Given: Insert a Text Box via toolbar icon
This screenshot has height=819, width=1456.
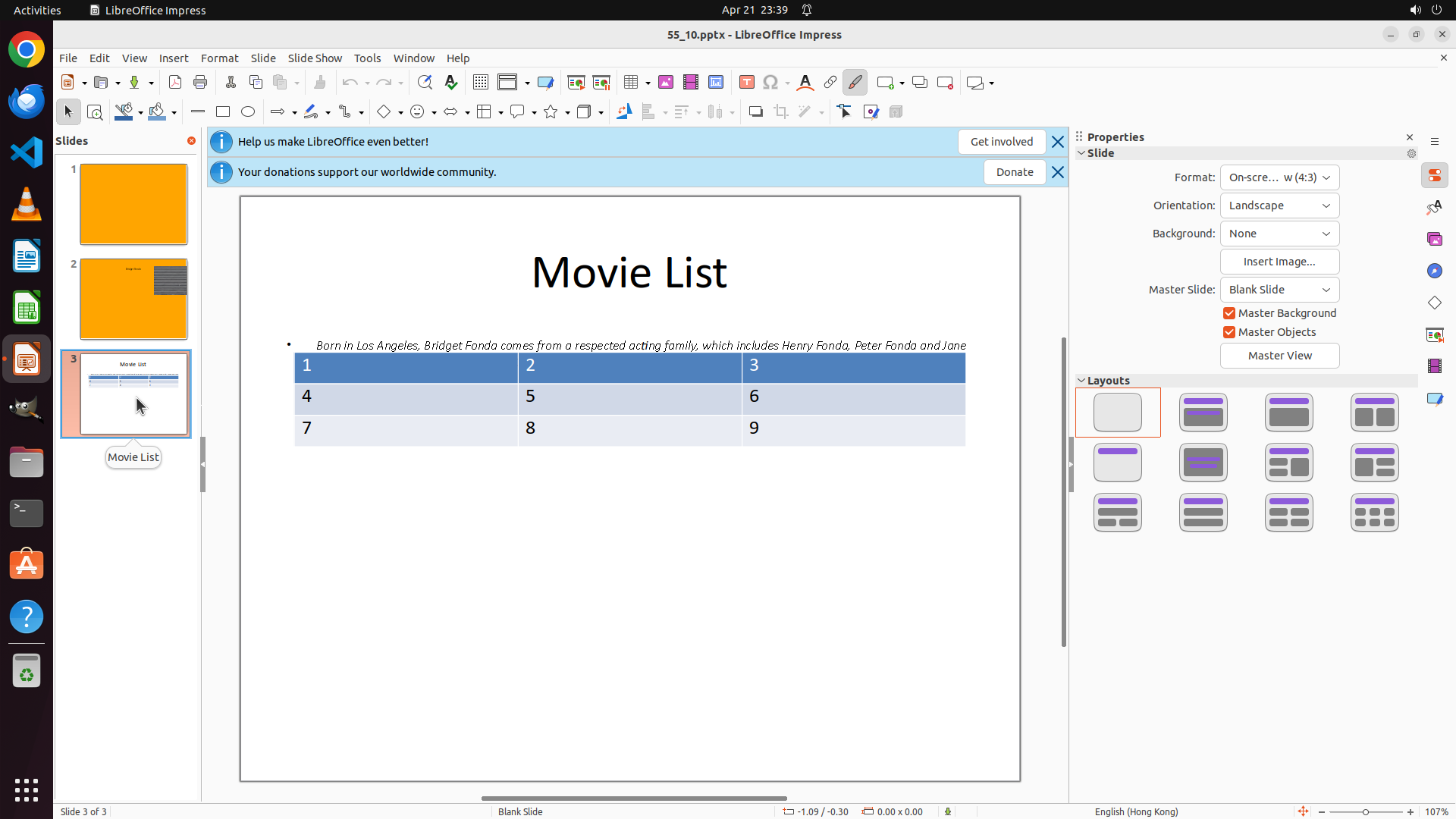Looking at the screenshot, I should click(747, 83).
